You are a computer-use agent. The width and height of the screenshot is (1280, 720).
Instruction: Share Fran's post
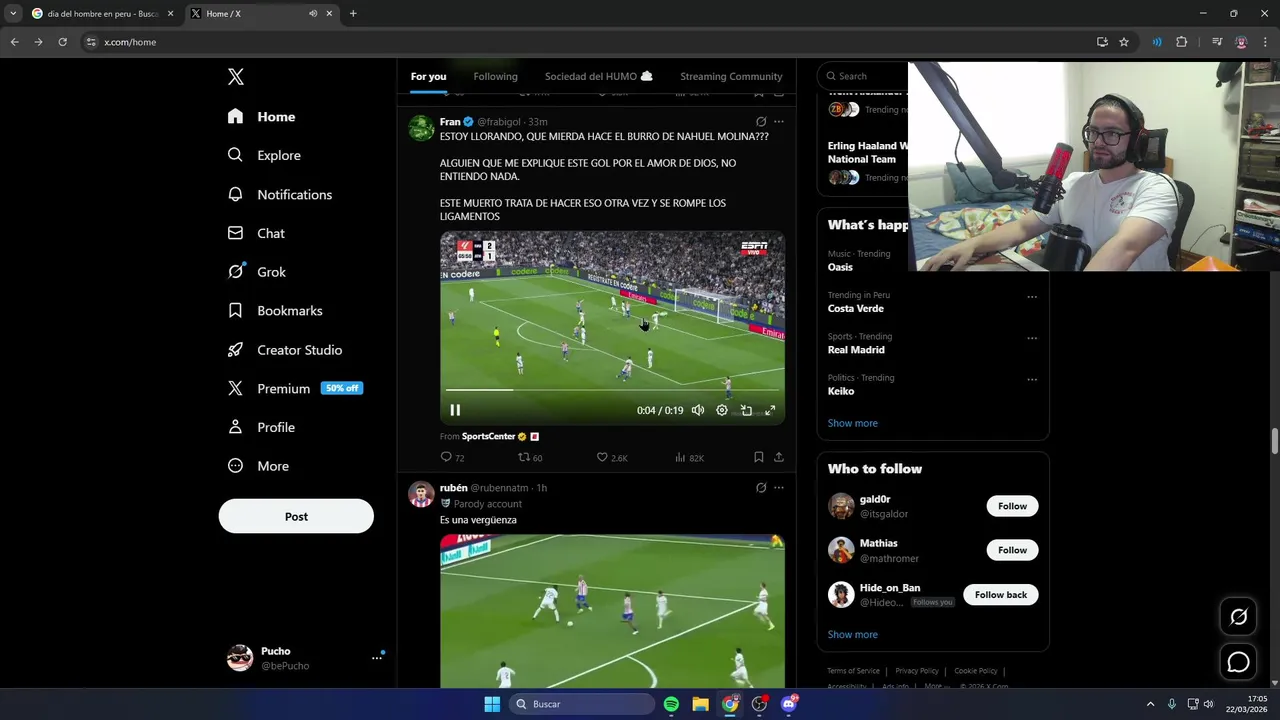(x=778, y=457)
